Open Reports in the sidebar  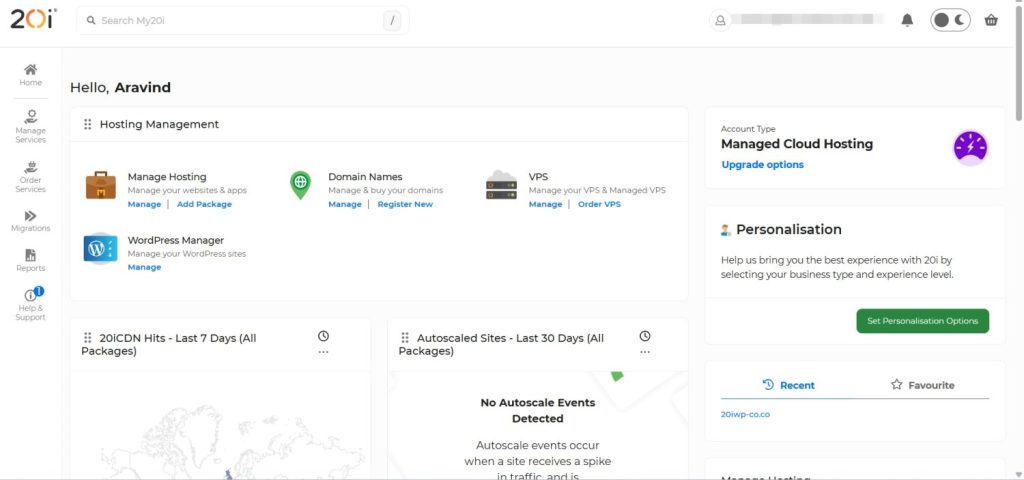[31, 261]
